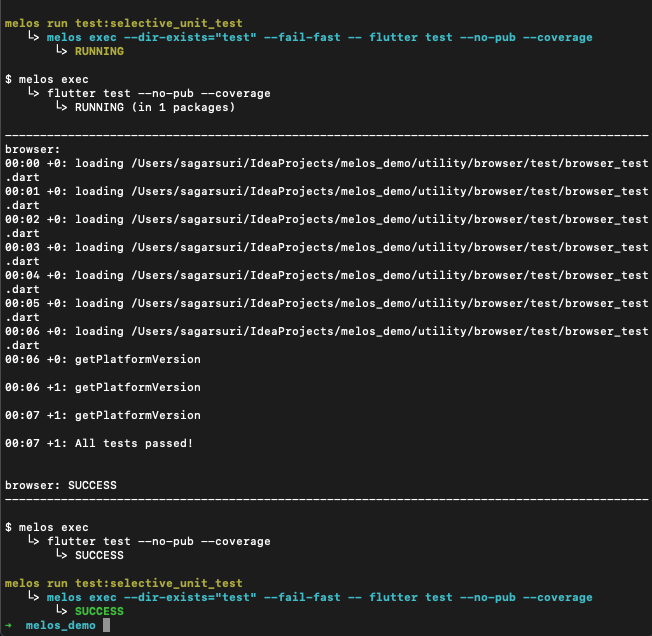Click white "flutter test --no-pub --coverage" above RUNNING

tap(158, 94)
